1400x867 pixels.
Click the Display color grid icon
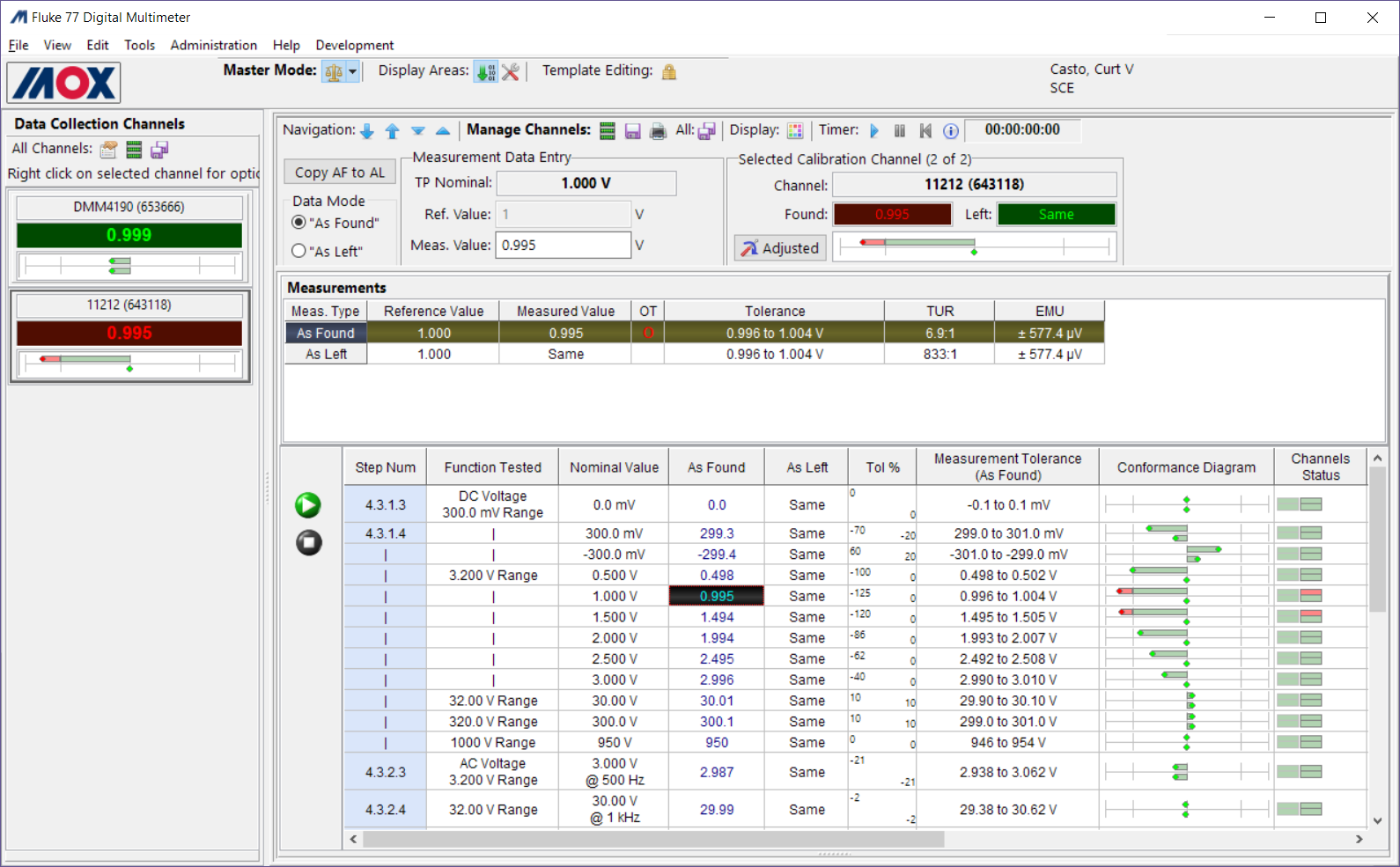[795, 131]
